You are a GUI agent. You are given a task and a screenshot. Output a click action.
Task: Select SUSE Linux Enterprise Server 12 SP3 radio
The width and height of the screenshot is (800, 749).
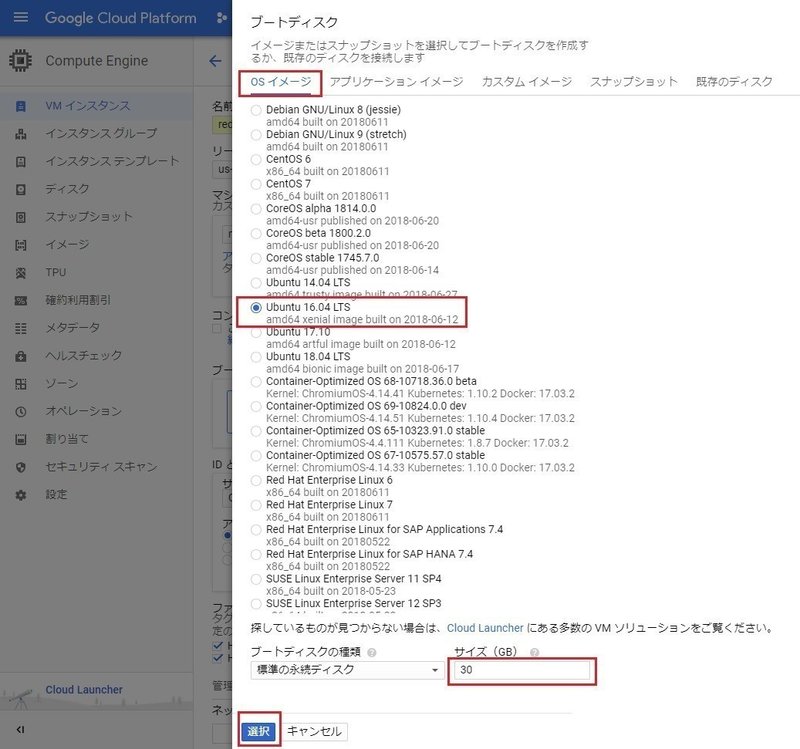[256, 604]
